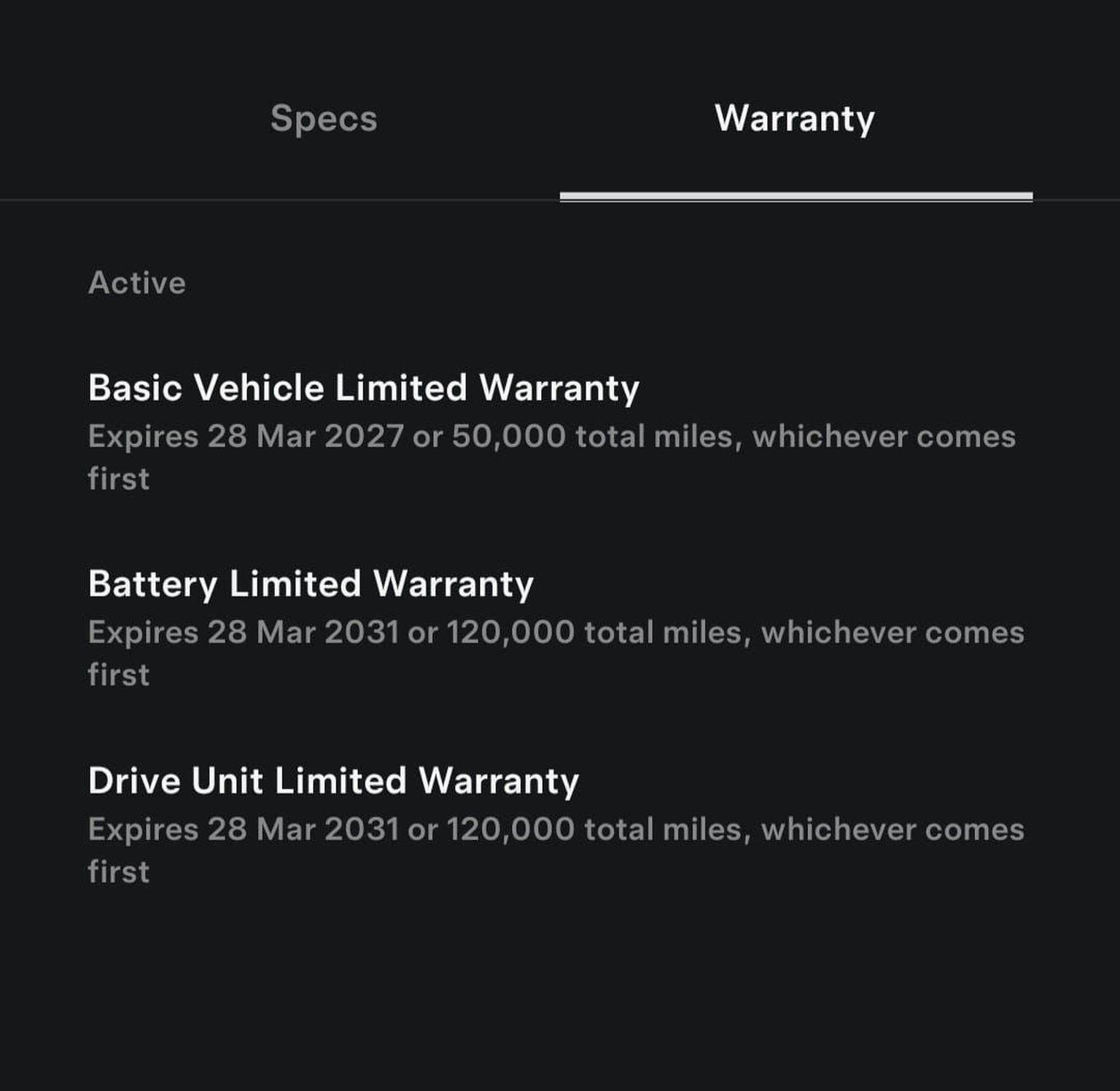Switch to the Specs tab
The height and width of the screenshot is (1091, 1120).
click(x=324, y=118)
